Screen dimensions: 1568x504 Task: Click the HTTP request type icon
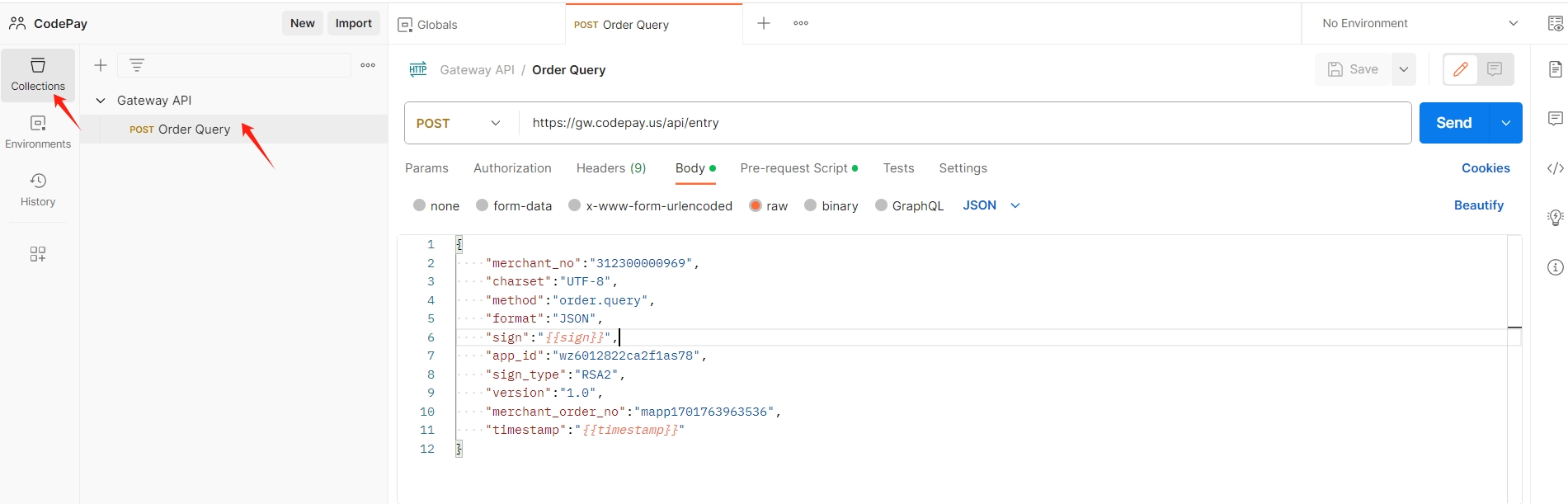click(418, 69)
